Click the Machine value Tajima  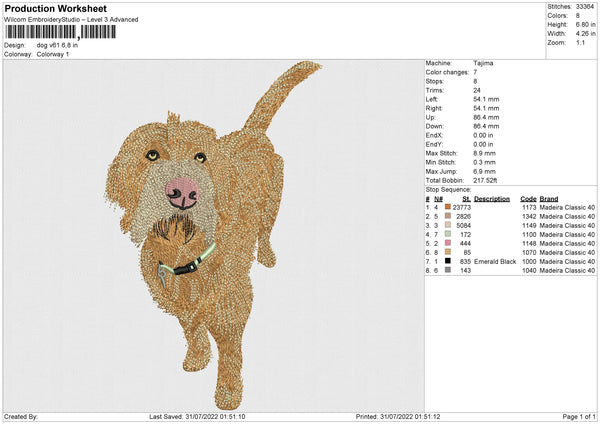coord(484,63)
